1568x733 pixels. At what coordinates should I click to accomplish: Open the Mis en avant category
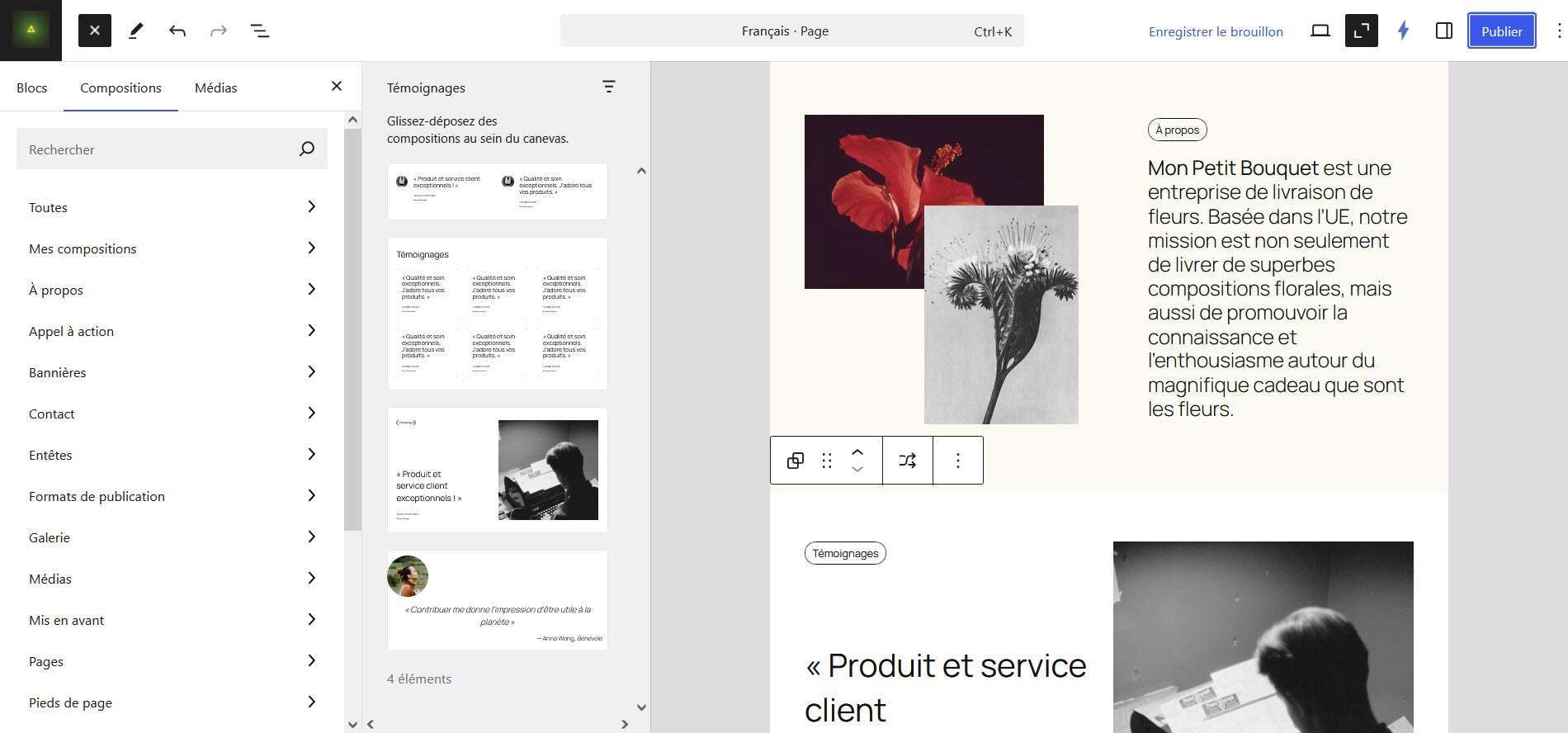172,620
